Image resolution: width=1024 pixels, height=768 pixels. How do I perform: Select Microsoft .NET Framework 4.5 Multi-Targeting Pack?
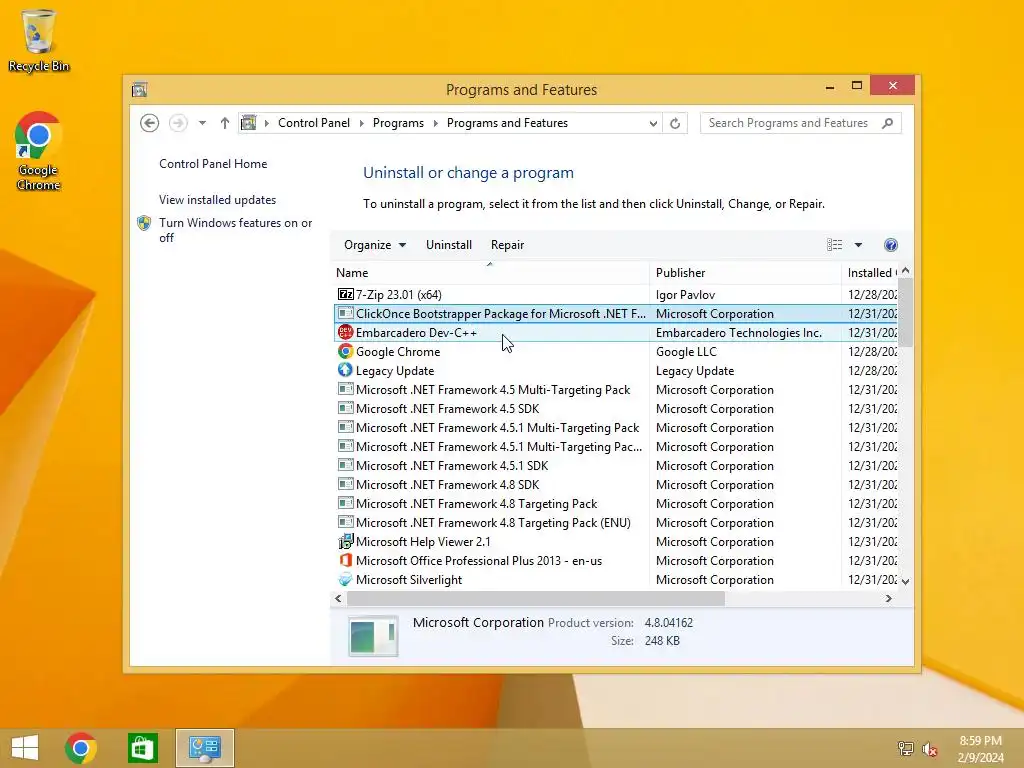pos(616,390)
